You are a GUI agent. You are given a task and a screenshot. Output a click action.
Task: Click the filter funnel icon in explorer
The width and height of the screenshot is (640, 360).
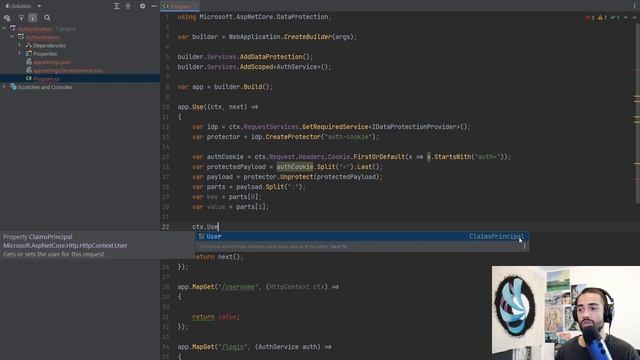pos(21,18)
